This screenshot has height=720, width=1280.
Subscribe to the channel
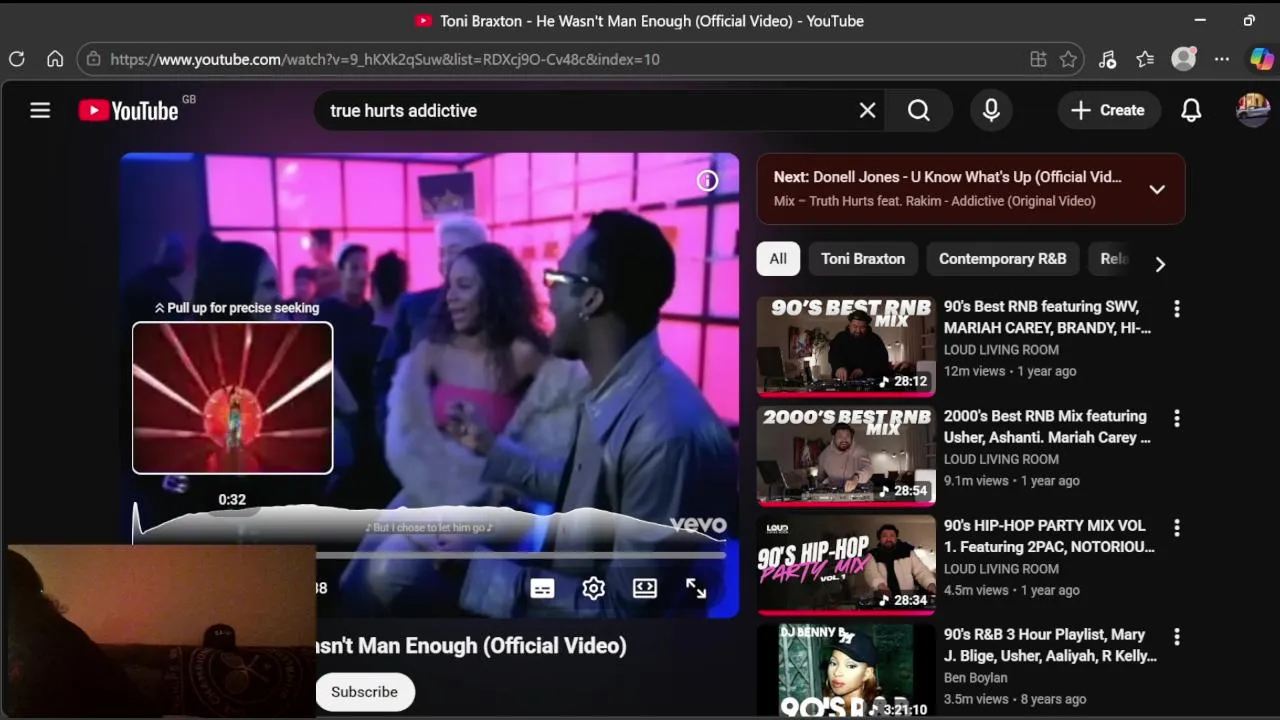coord(365,692)
